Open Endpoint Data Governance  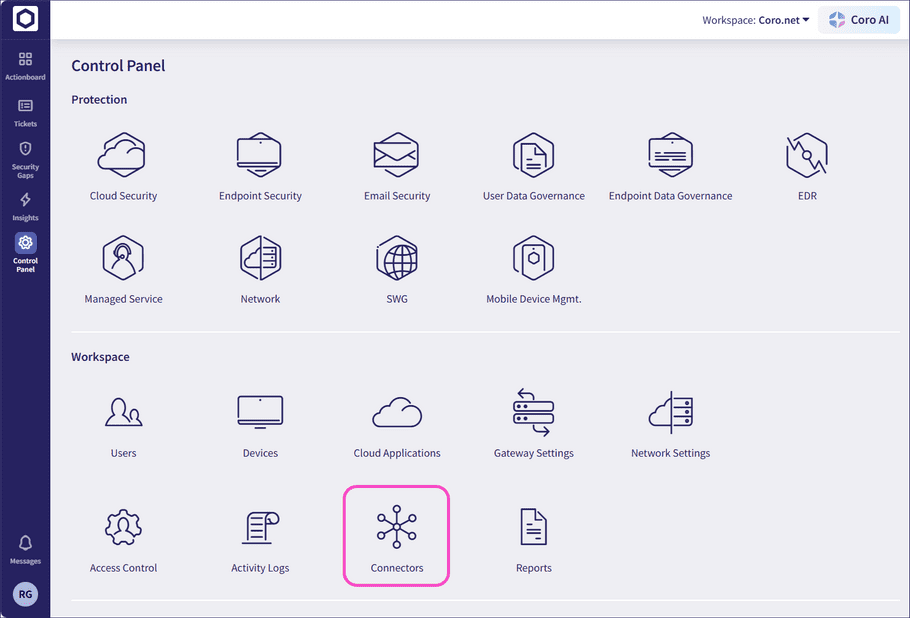(670, 157)
